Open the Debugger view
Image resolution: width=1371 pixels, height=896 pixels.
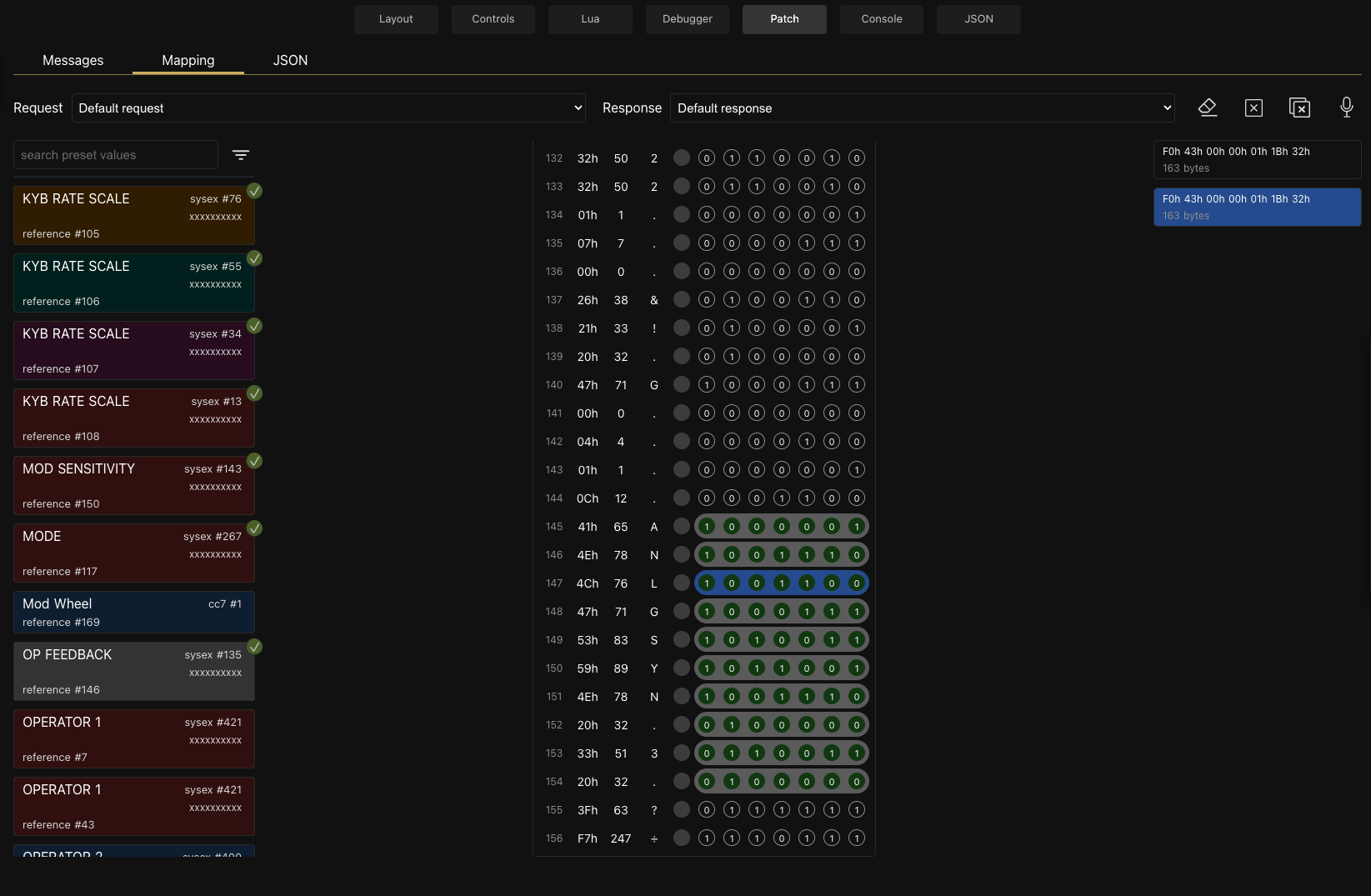coord(687,18)
